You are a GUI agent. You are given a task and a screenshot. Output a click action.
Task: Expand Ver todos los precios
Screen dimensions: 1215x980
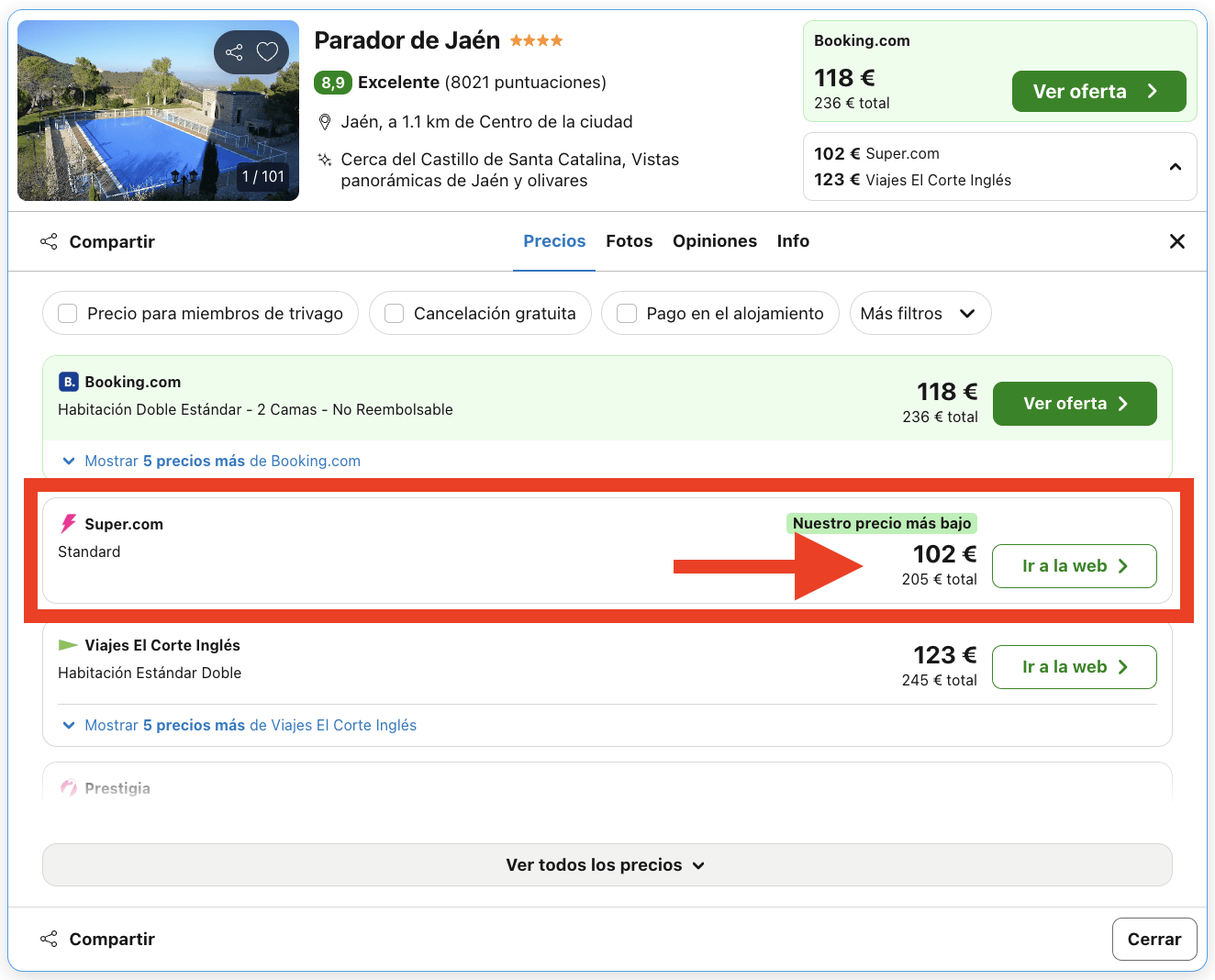pyautogui.click(x=607, y=864)
